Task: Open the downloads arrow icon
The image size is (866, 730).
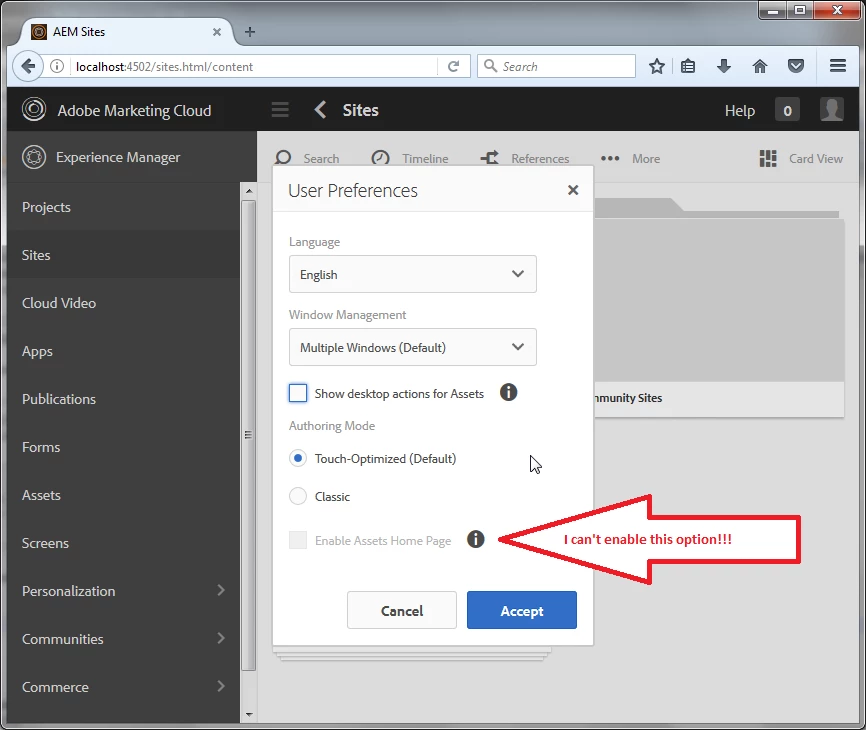Action: tap(724, 66)
